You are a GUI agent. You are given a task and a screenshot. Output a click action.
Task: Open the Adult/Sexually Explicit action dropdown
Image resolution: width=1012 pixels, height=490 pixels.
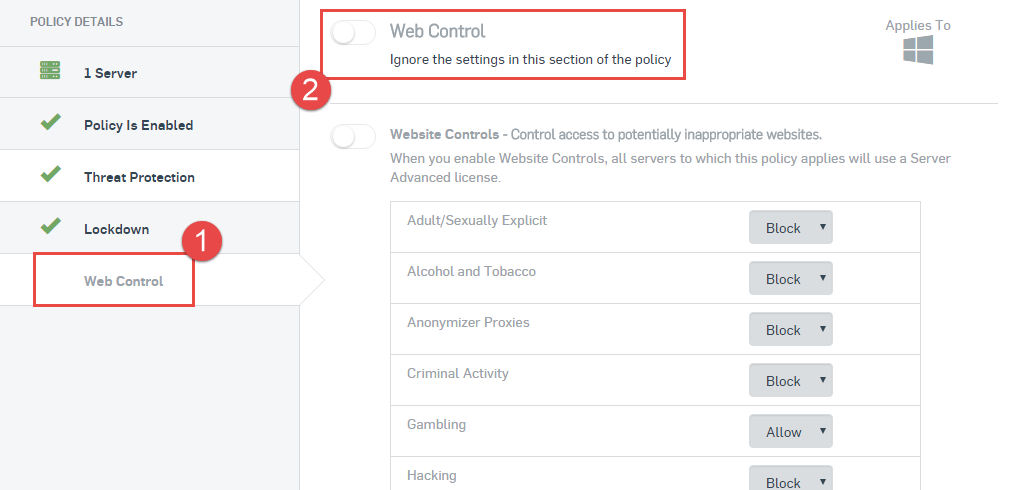click(791, 227)
